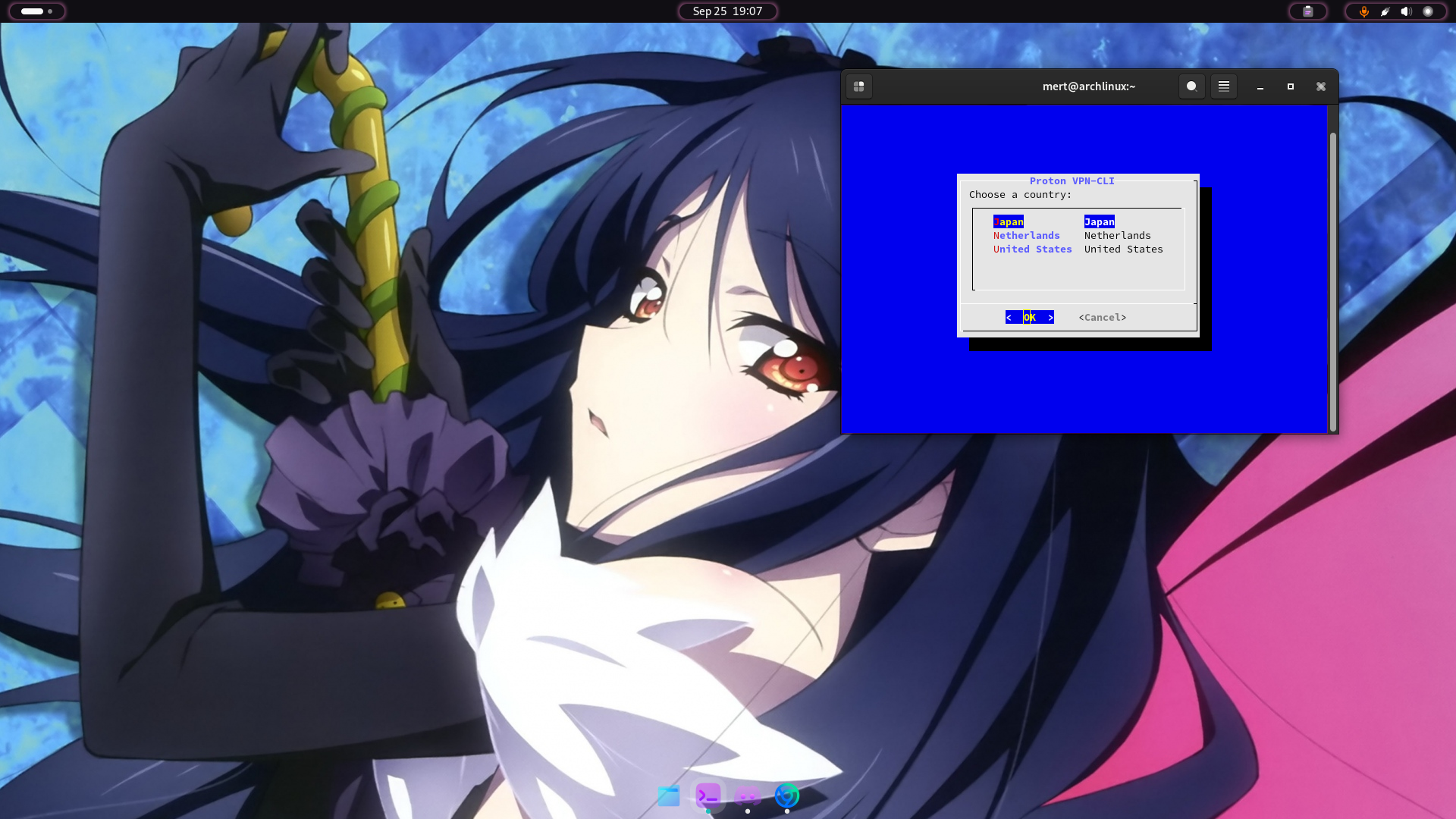Click the volume speaker icon
Image resolution: width=1456 pixels, height=819 pixels.
[x=1406, y=11]
